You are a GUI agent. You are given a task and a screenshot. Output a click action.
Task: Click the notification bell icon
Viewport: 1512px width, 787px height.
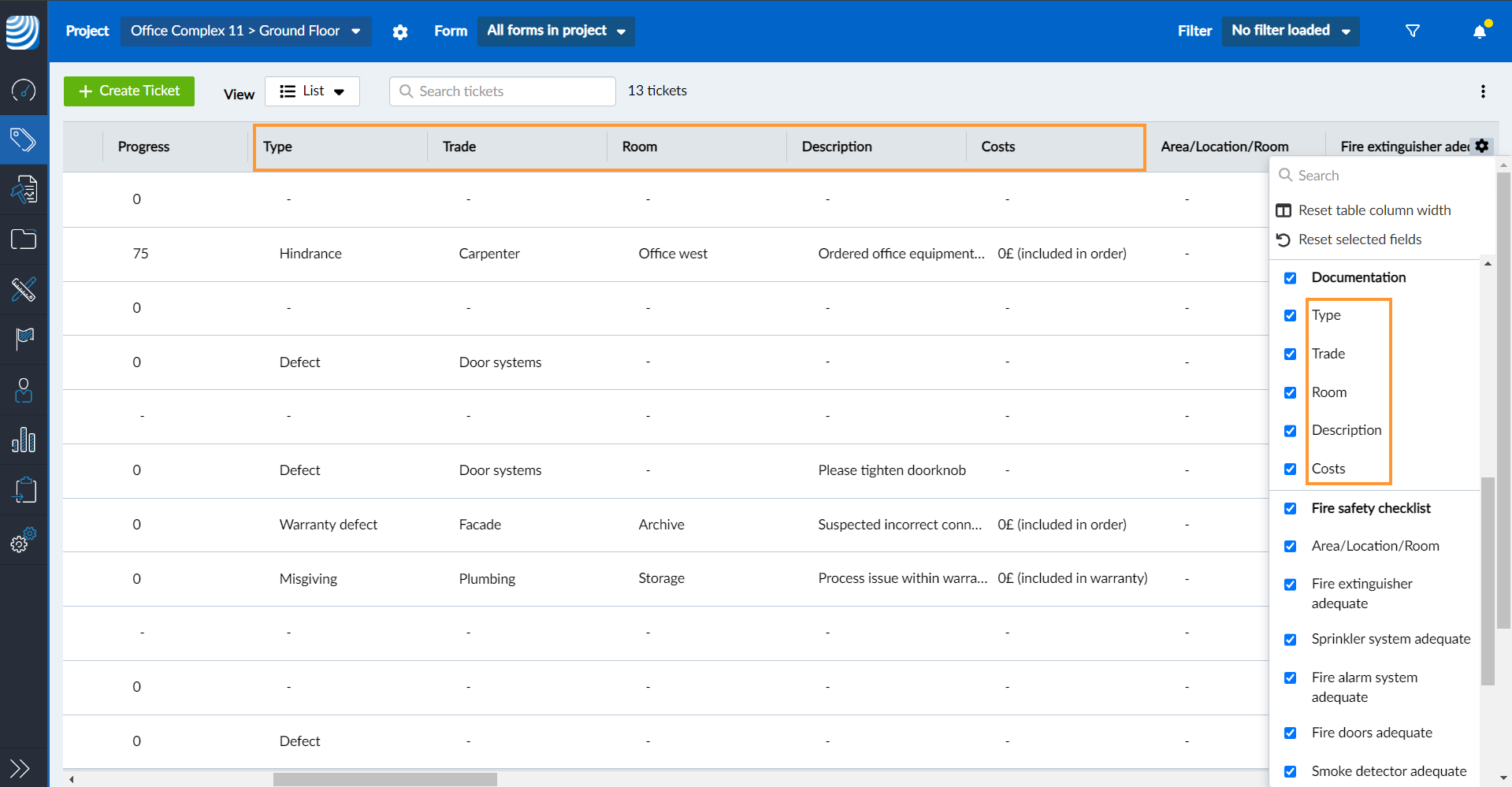coord(1480,31)
